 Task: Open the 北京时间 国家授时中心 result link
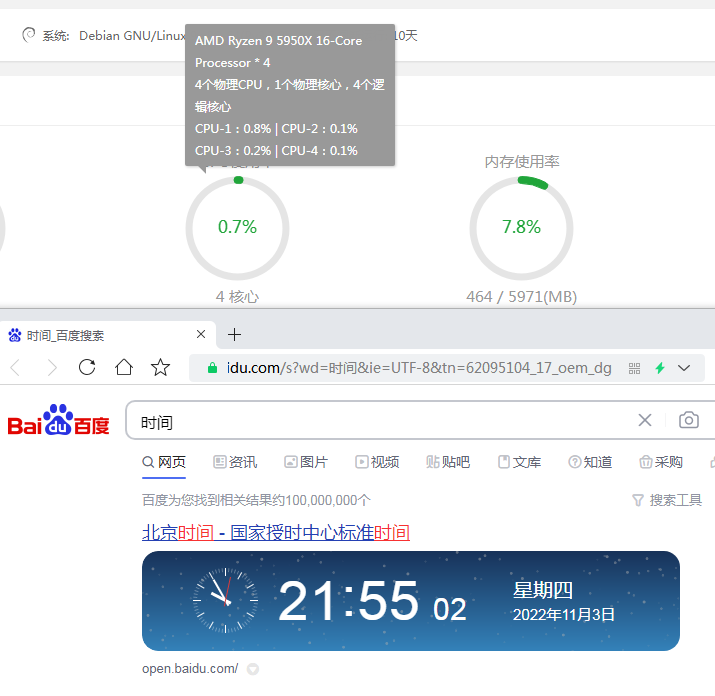[276, 532]
